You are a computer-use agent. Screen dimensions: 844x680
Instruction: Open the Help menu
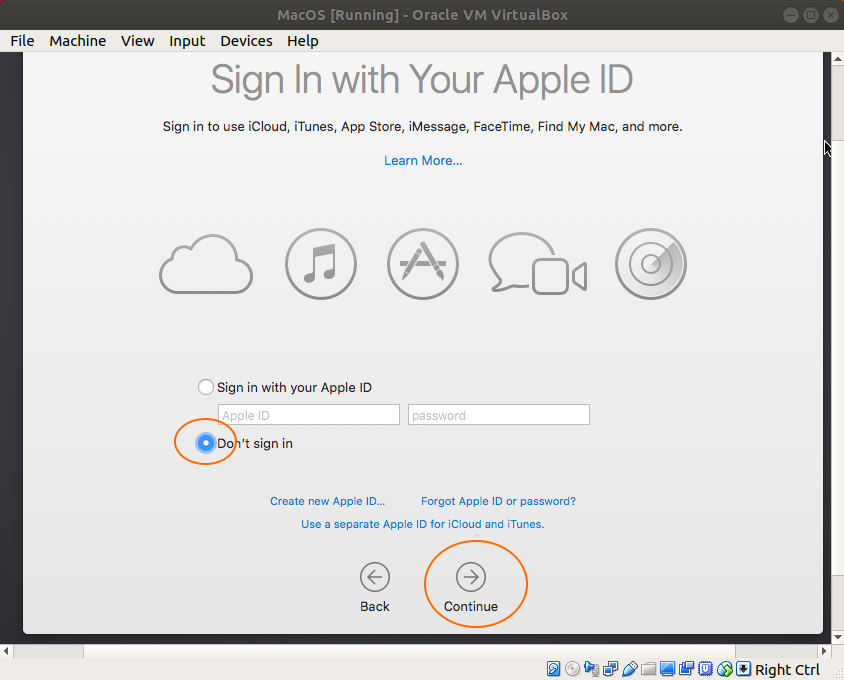[303, 41]
